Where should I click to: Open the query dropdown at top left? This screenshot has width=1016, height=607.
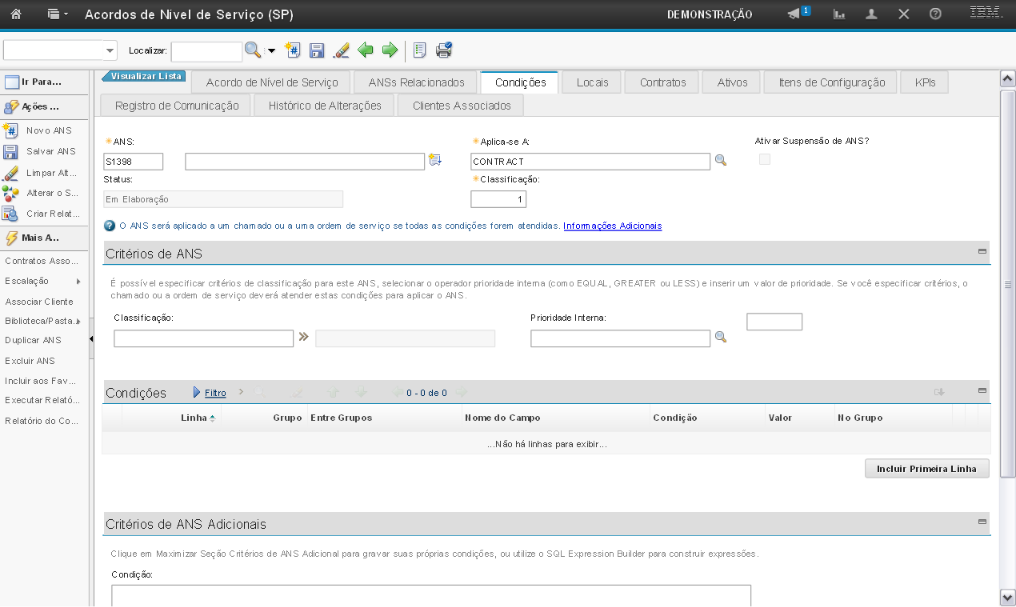(x=110, y=50)
